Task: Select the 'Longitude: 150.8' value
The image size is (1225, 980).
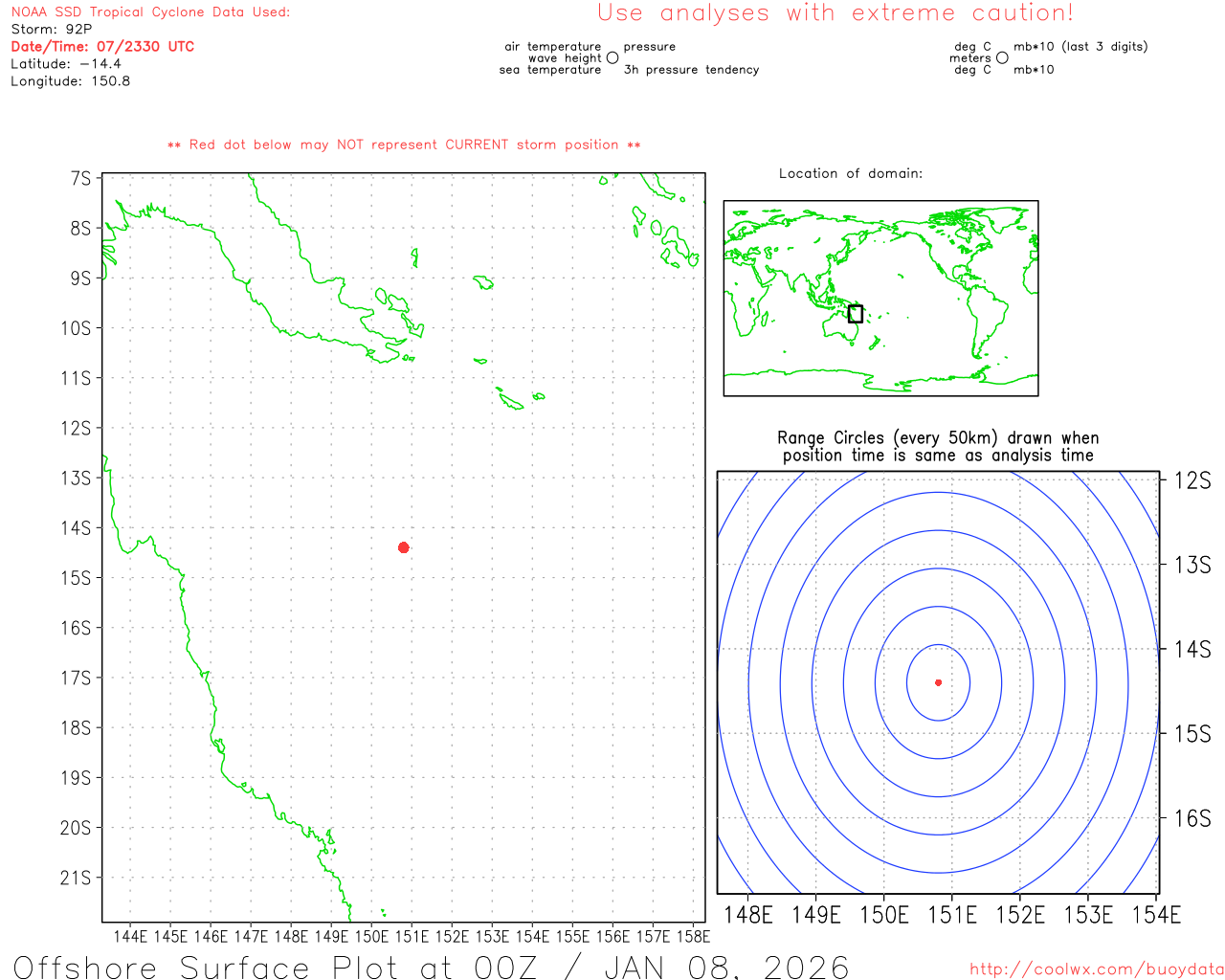Action: (71, 81)
